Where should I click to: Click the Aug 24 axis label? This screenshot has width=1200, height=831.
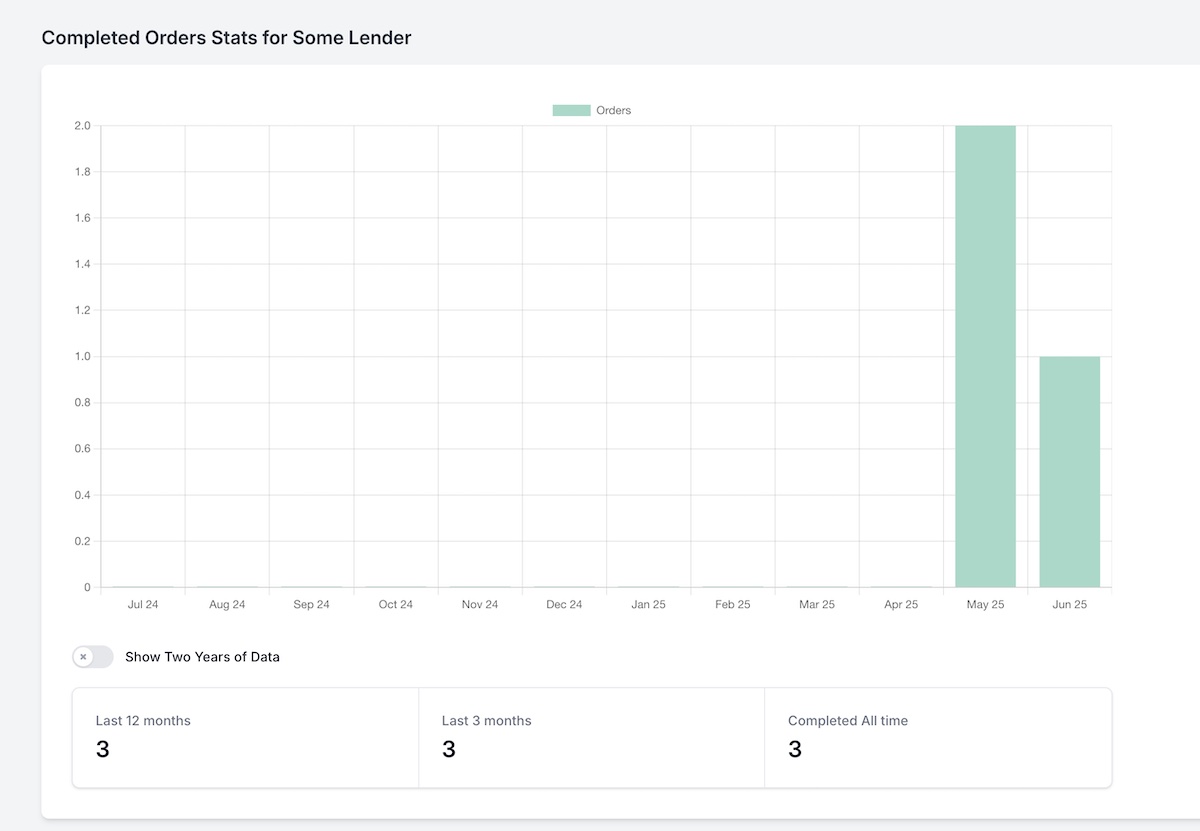pyautogui.click(x=227, y=605)
